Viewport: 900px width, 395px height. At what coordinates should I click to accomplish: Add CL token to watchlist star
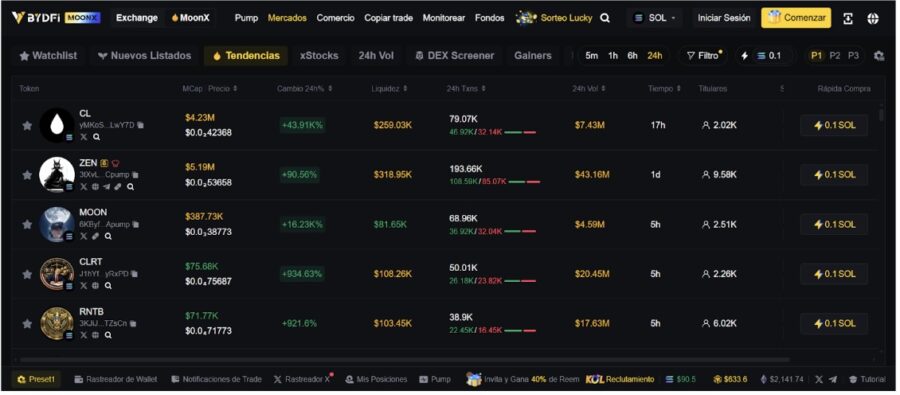[26, 125]
